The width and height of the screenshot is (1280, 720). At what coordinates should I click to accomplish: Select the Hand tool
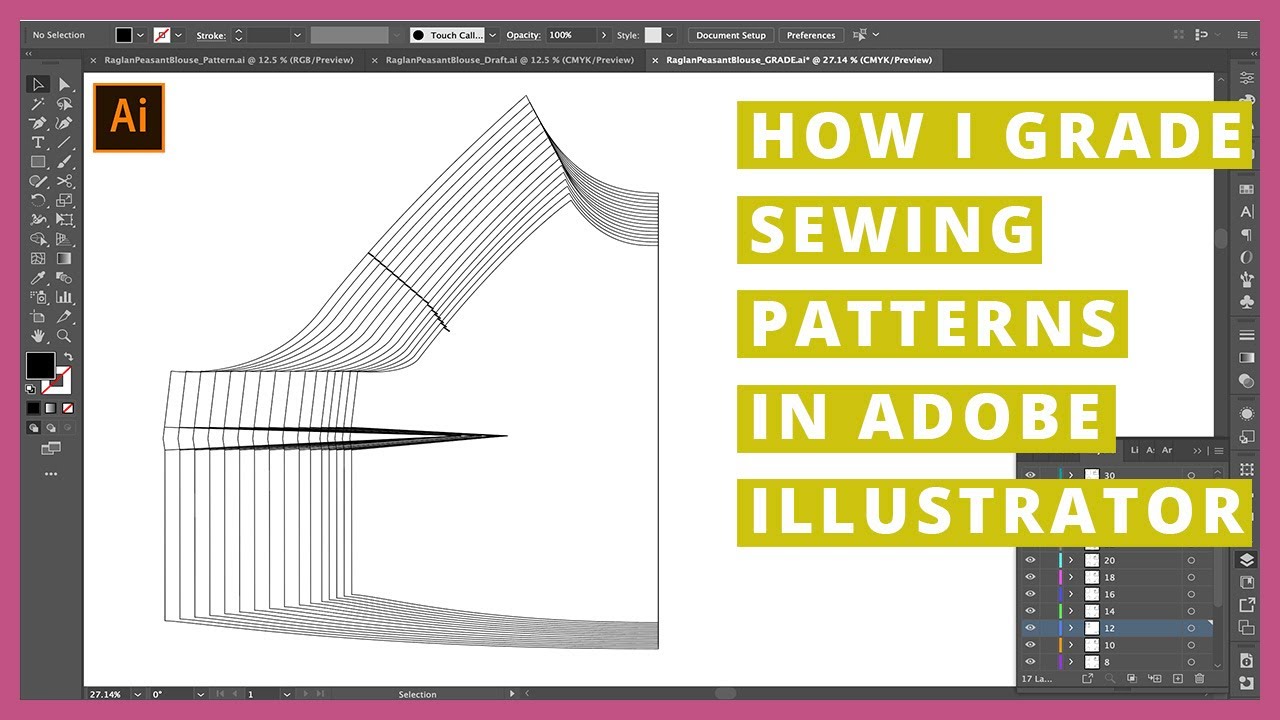[38, 336]
